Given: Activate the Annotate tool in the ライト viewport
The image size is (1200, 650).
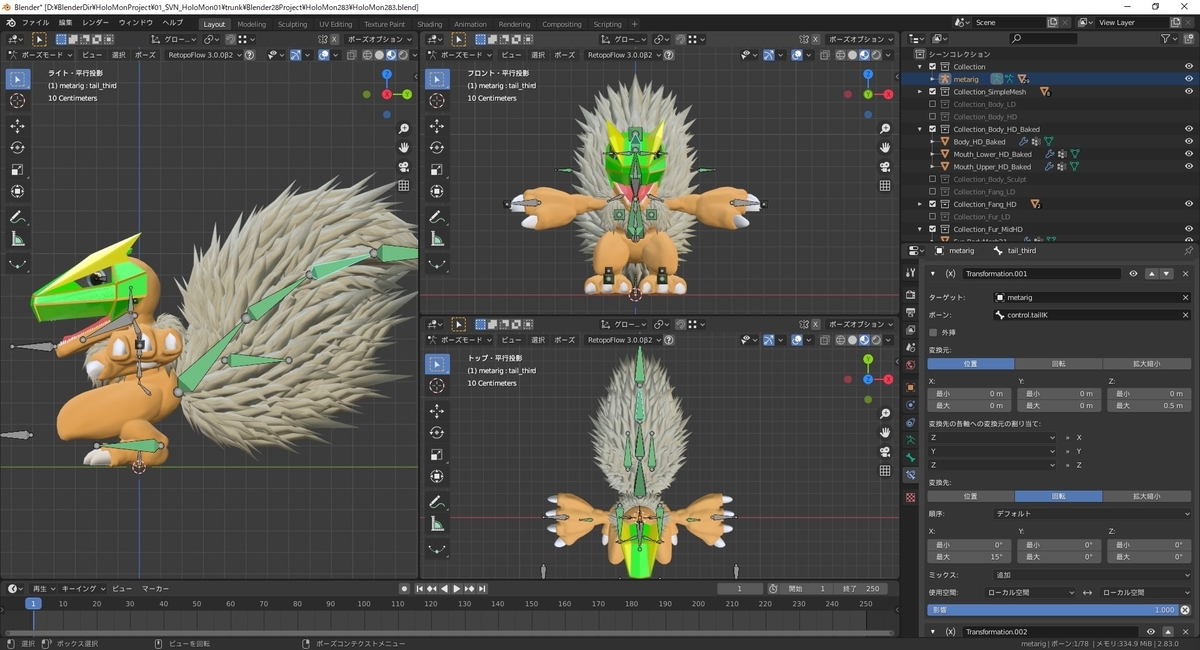Looking at the screenshot, I should tap(18, 217).
